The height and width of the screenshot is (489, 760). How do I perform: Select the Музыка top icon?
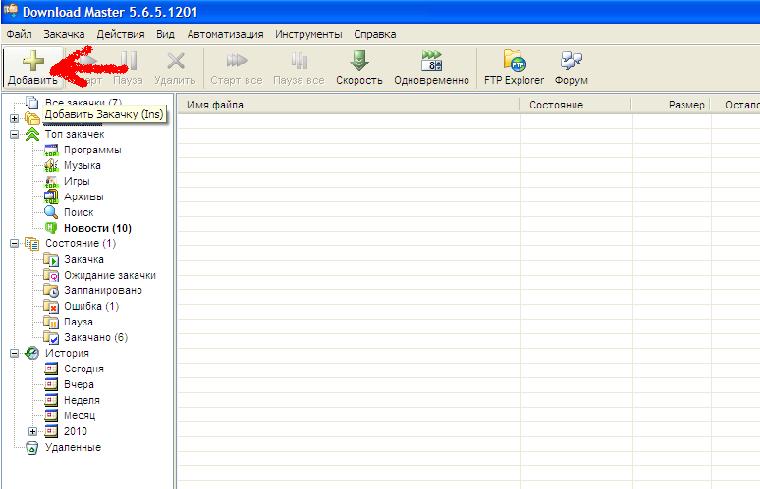[x=51, y=166]
